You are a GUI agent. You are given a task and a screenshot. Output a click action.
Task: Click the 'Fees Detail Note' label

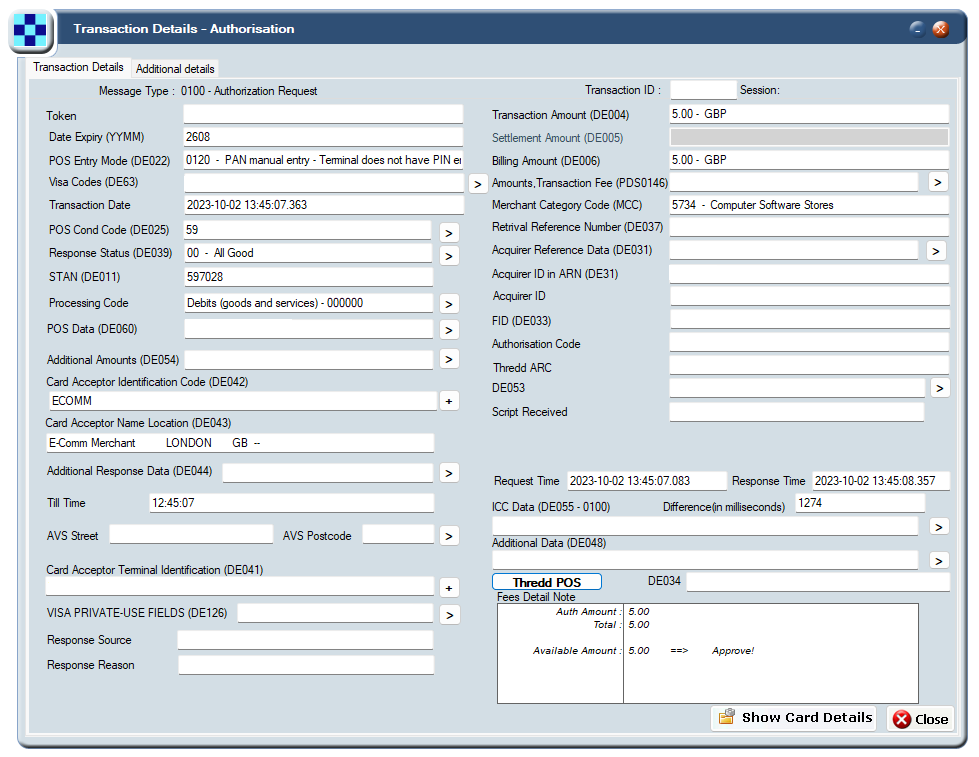coord(536,597)
